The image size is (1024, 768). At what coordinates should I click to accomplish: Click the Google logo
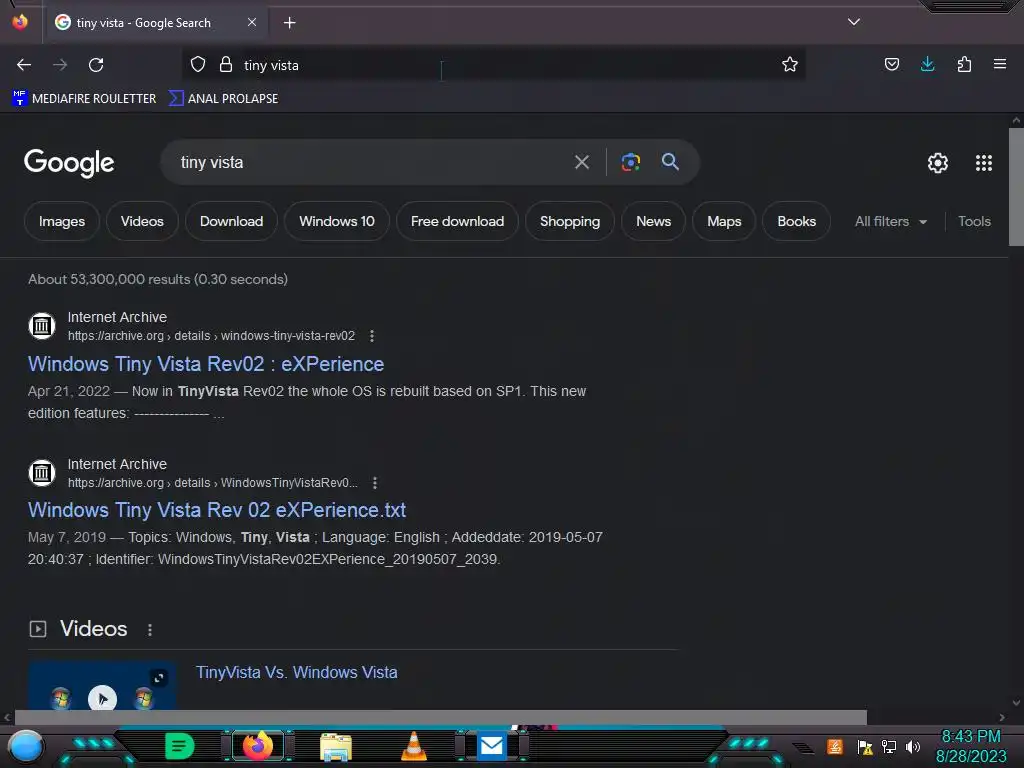click(69, 162)
